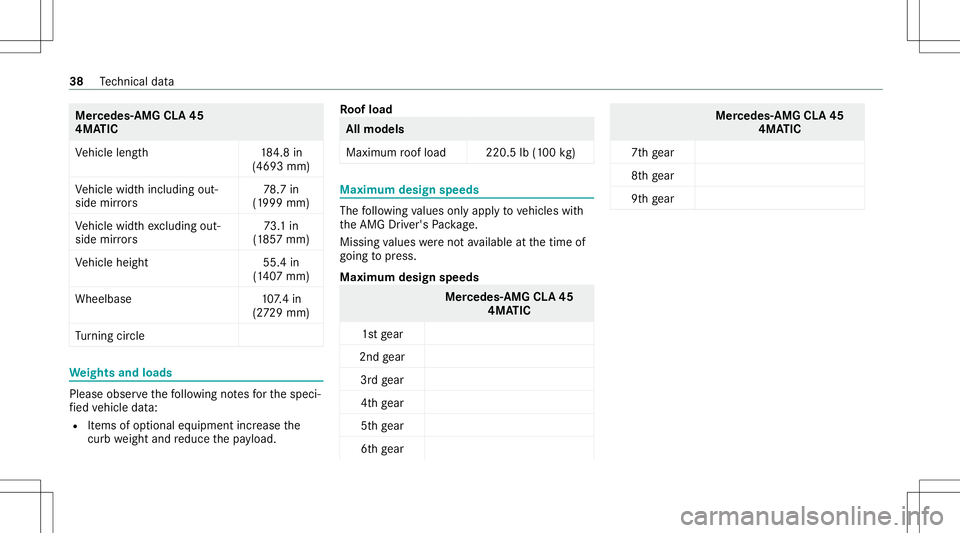
Task: Select the 'Vehicle length' row label
Action: pyautogui.click(x=111, y=152)
